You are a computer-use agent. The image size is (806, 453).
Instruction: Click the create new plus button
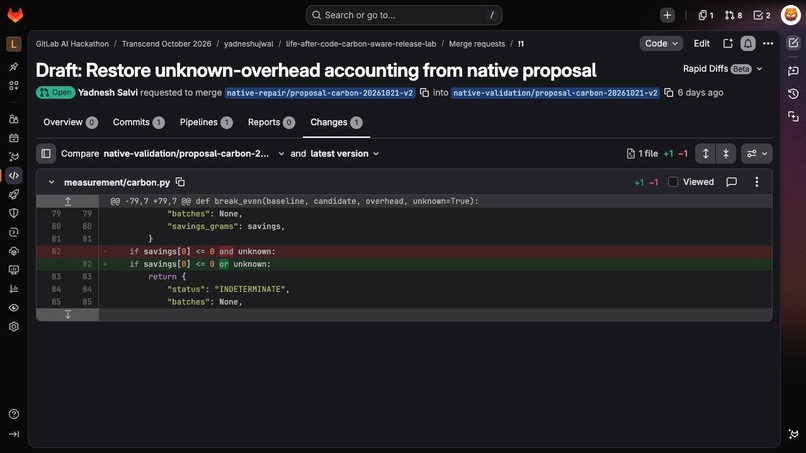coord(667,15)
